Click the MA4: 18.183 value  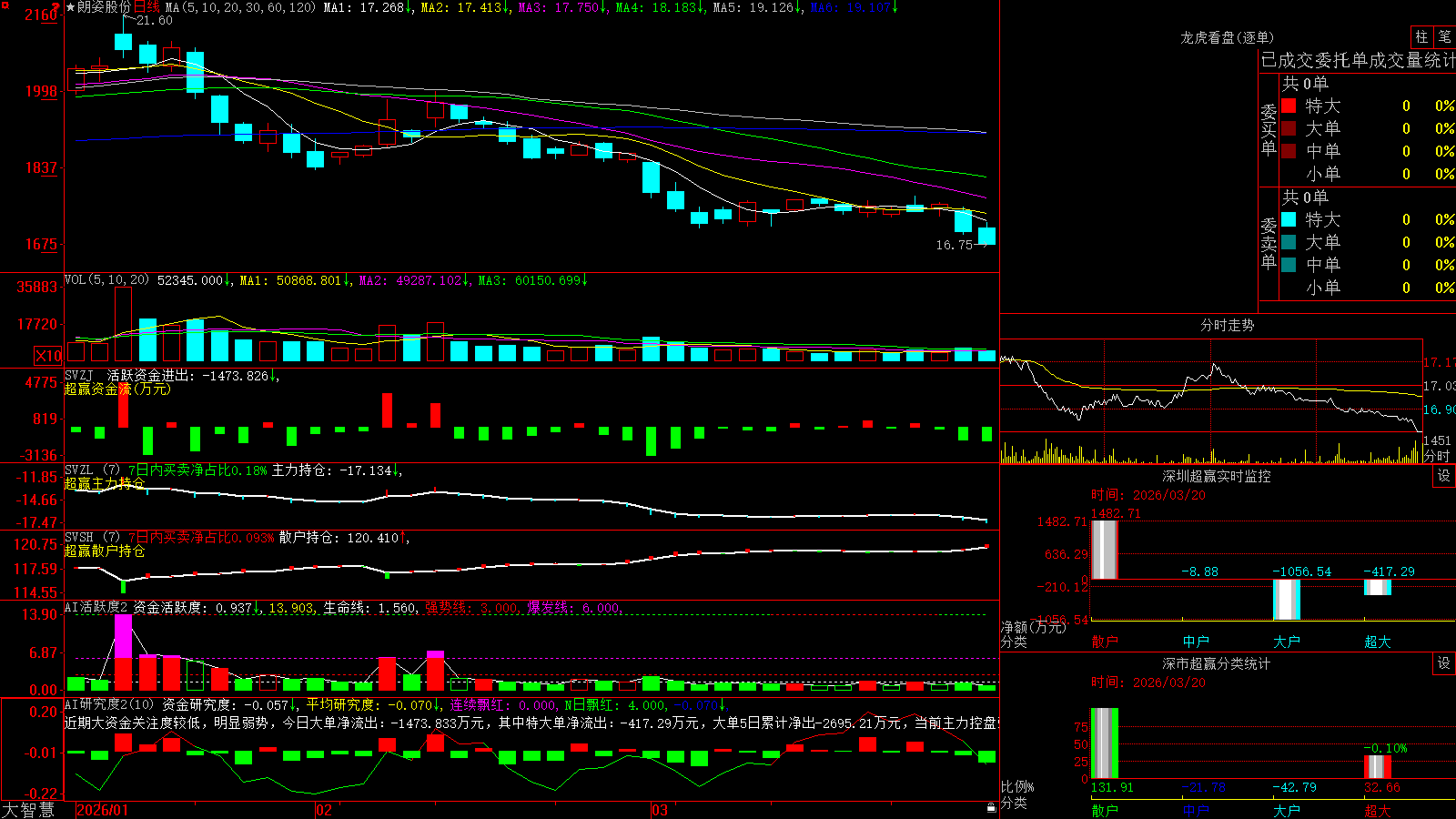[x=660, y=7]
